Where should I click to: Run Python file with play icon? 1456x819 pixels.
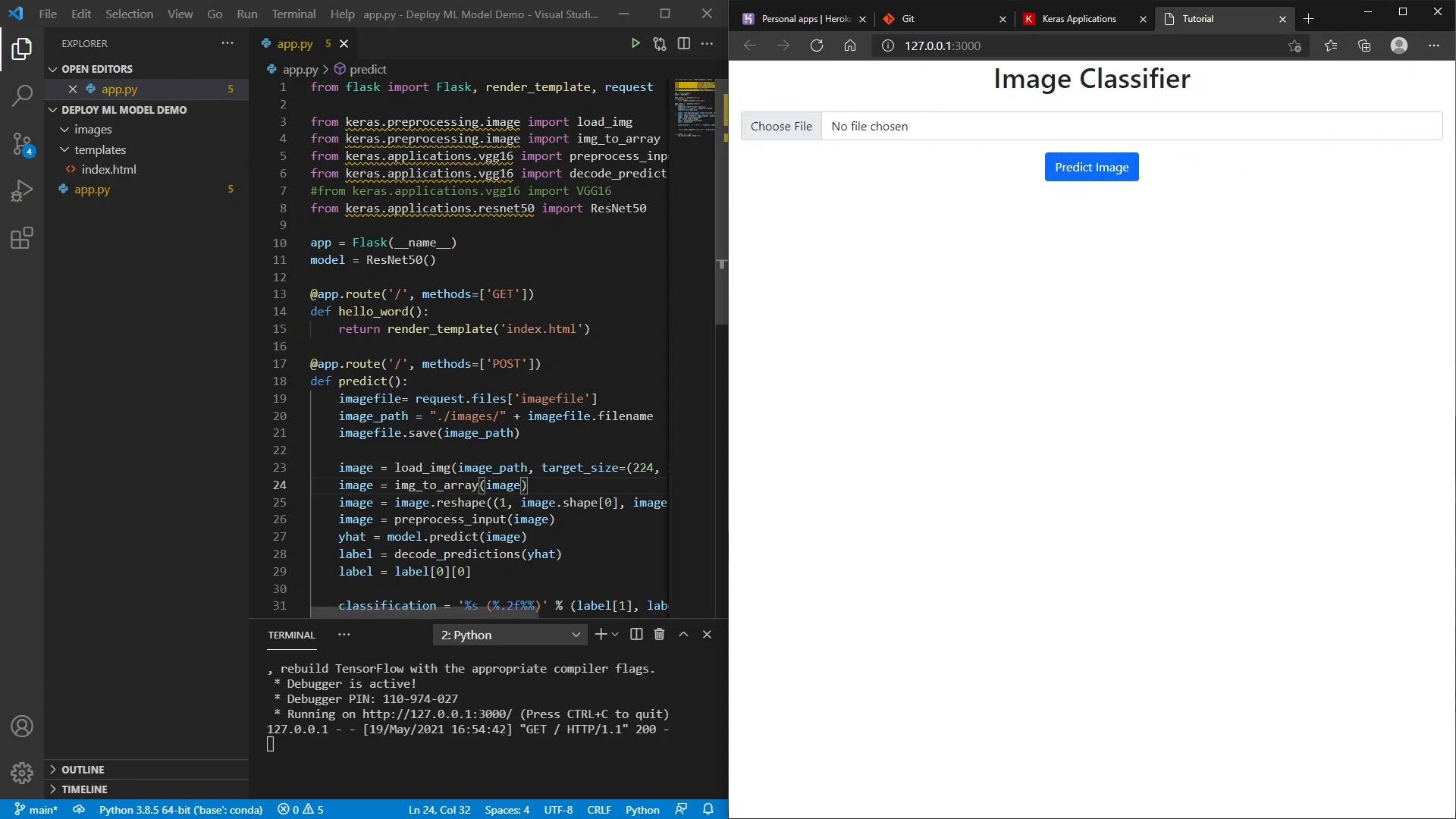pos(635,44)
